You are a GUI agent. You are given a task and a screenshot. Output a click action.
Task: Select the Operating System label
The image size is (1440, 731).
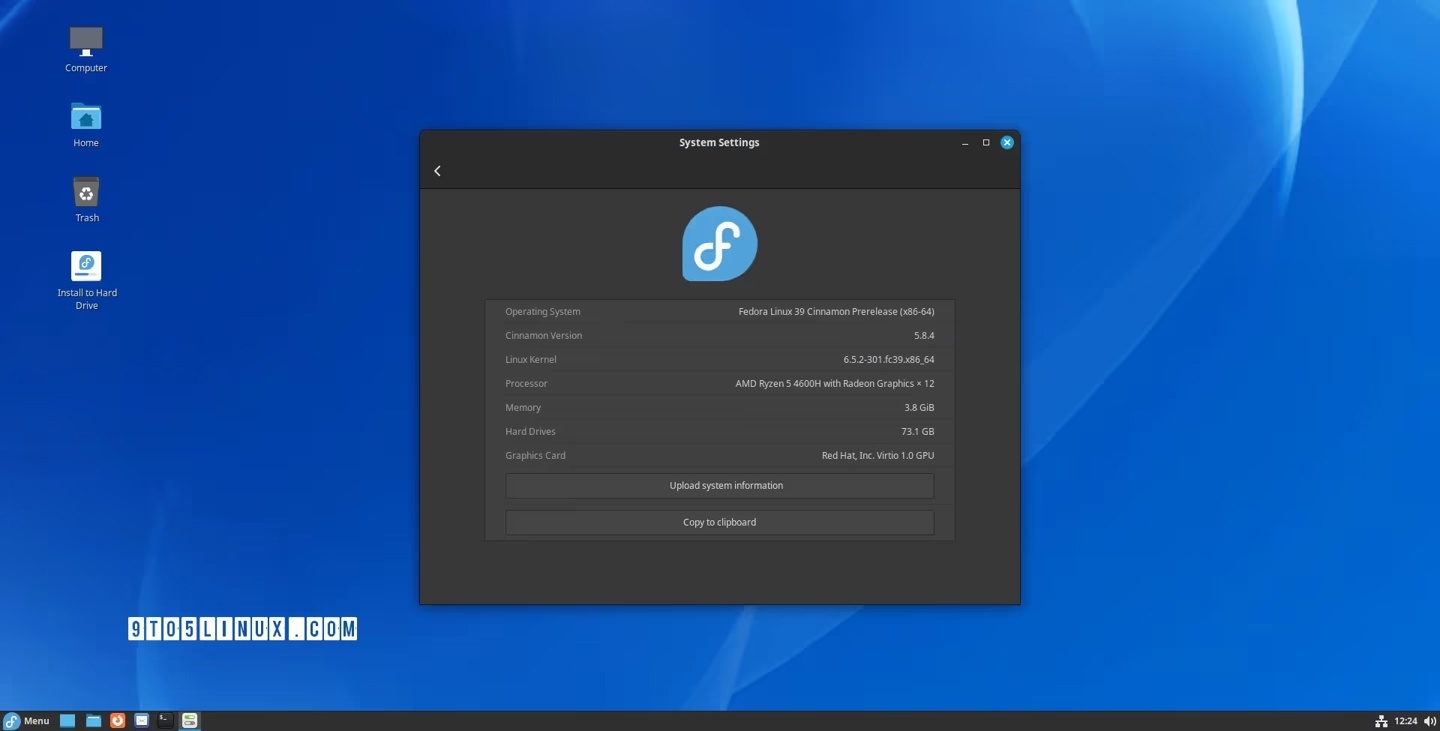pyautogui.click(x=543, y=312)
